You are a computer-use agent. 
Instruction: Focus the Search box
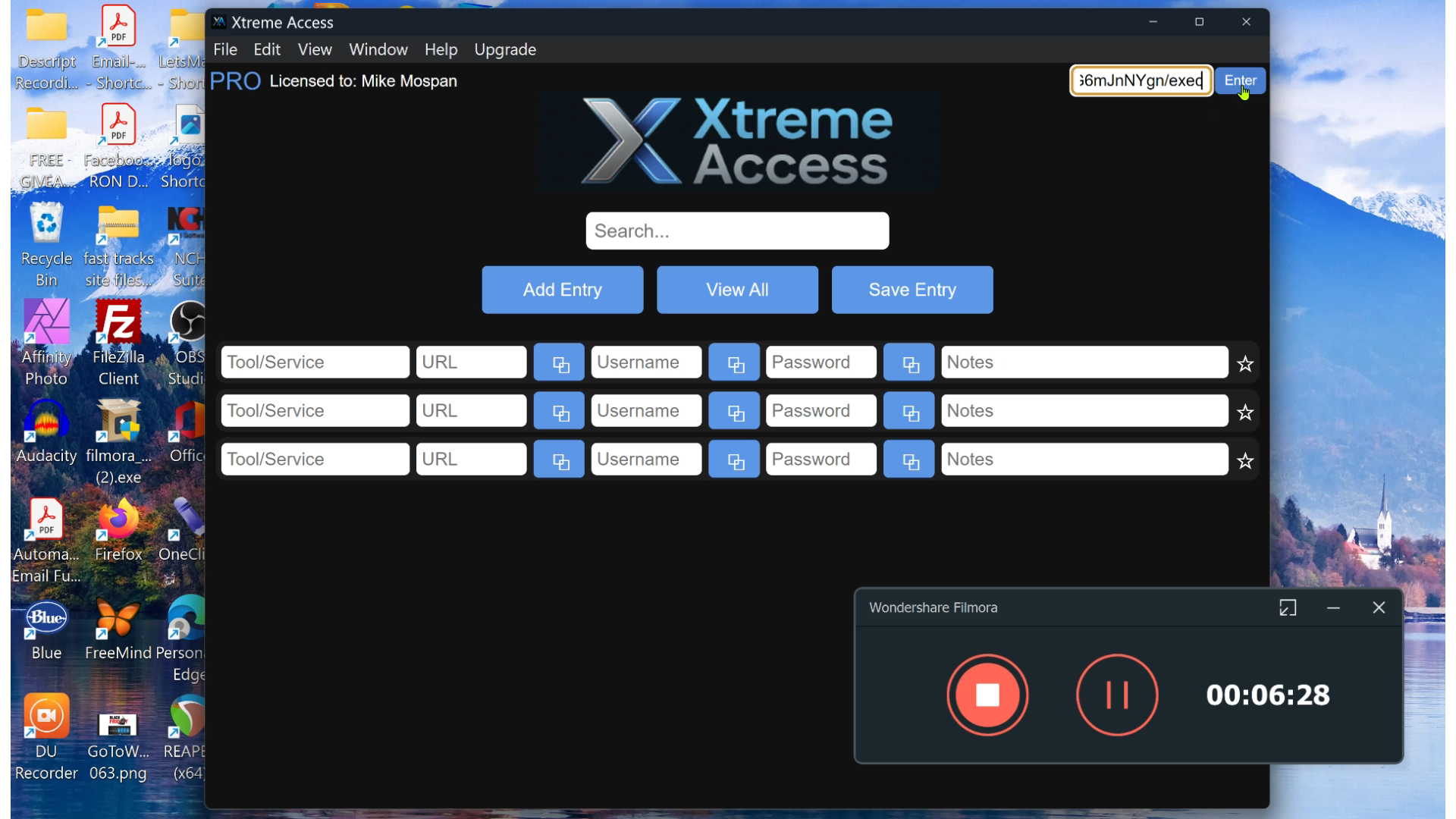[x=737, y=231]
